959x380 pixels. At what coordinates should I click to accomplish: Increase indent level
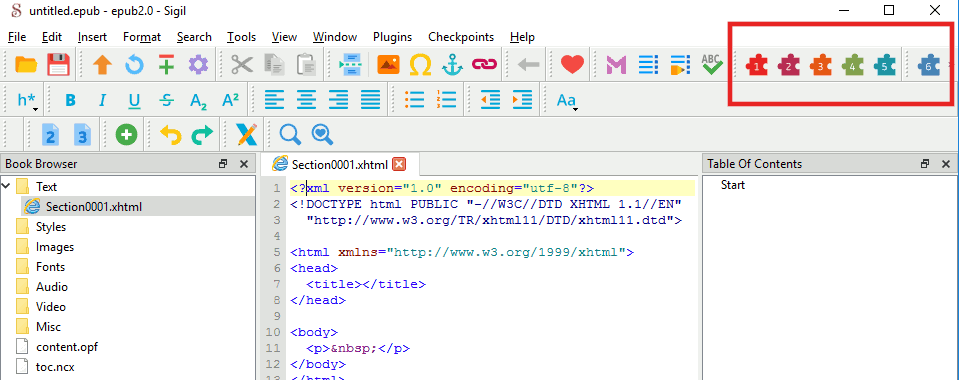point(522,100)
